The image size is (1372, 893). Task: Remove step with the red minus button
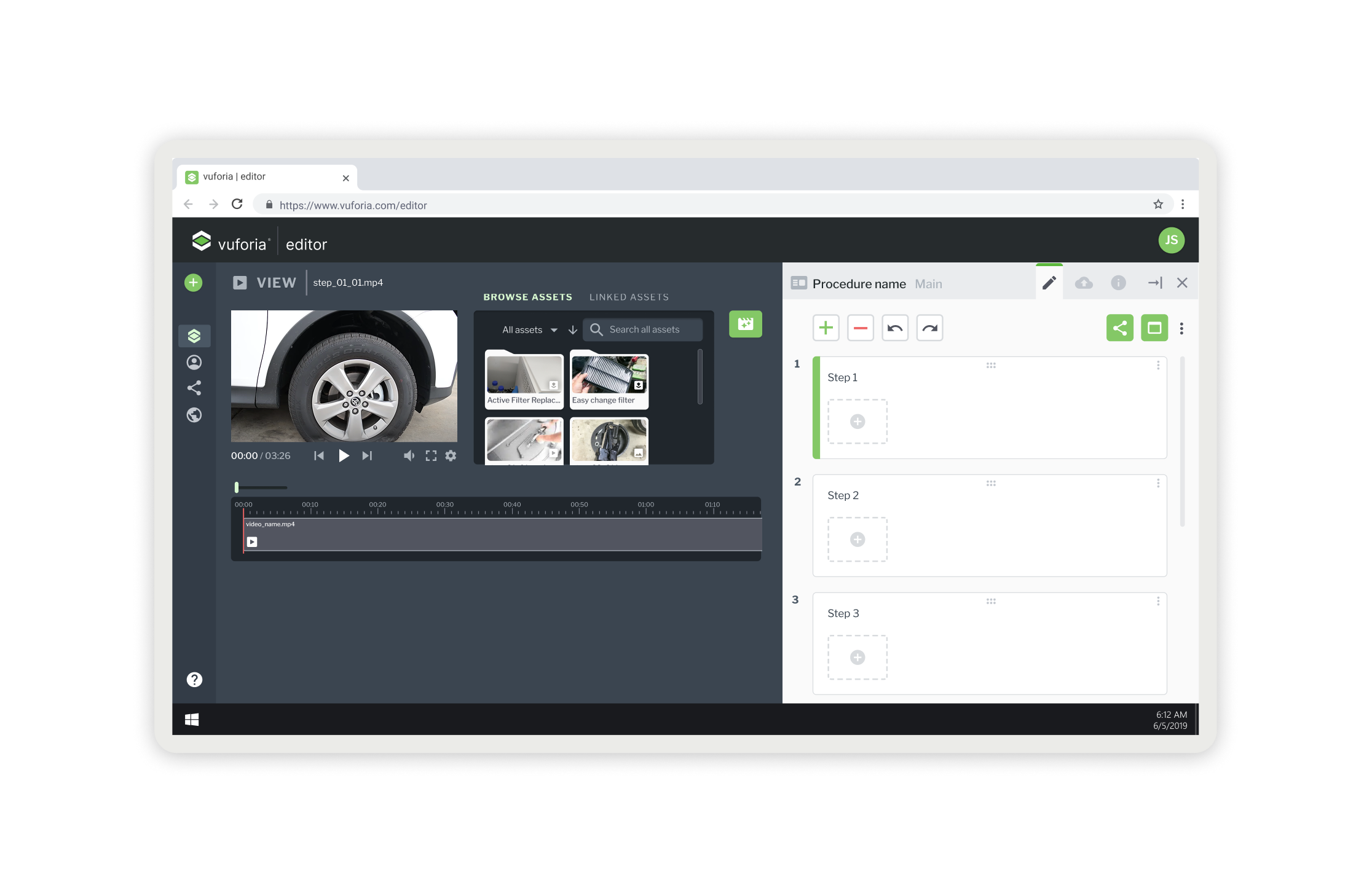point(860,328)
